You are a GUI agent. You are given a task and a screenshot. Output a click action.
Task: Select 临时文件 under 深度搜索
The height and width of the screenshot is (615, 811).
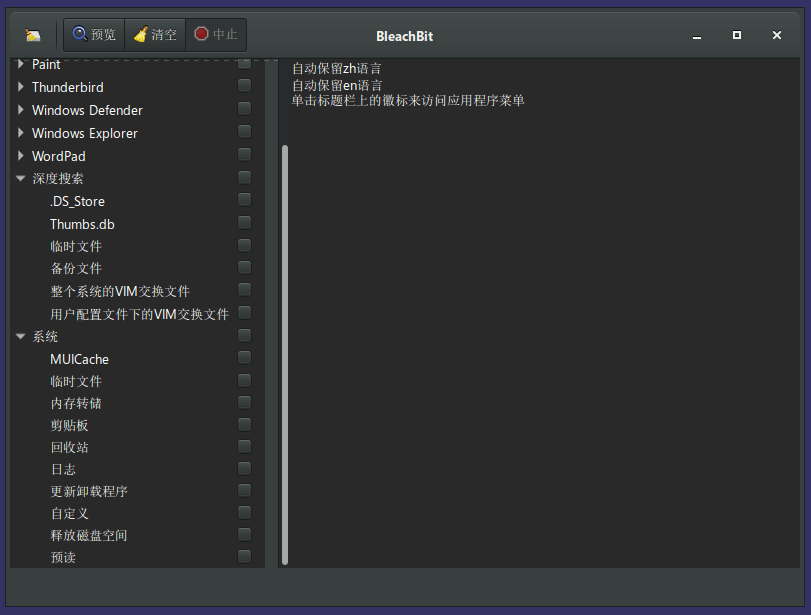[x=76, y=247]
